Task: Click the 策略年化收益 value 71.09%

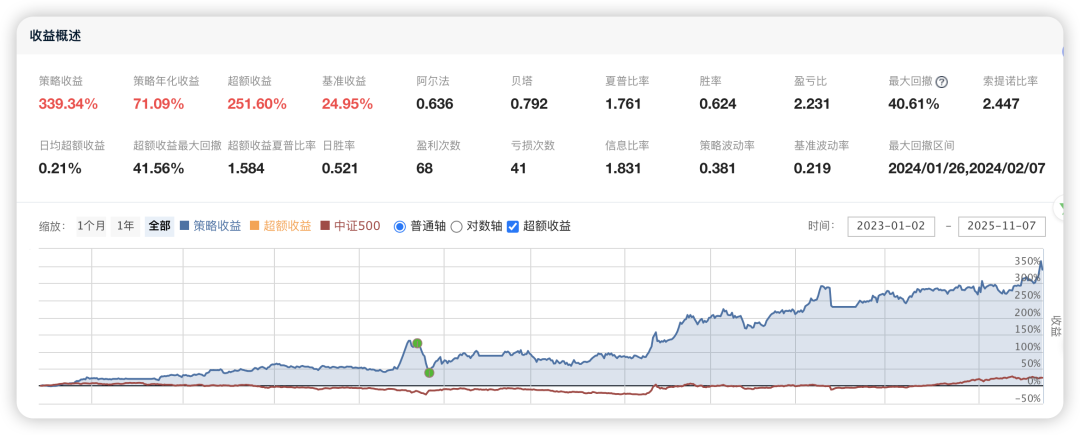Action: pos(158,105)
